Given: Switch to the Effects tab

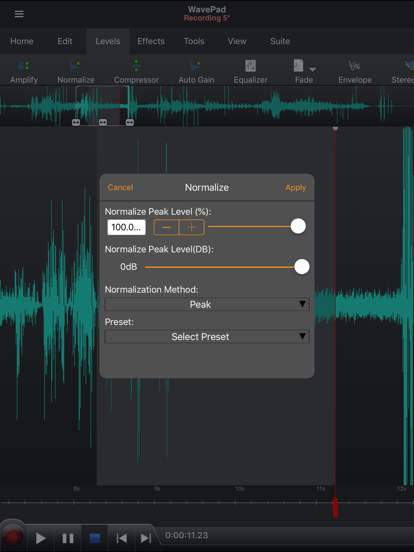Looking at the screenshot, I should (x=151, y=42).
